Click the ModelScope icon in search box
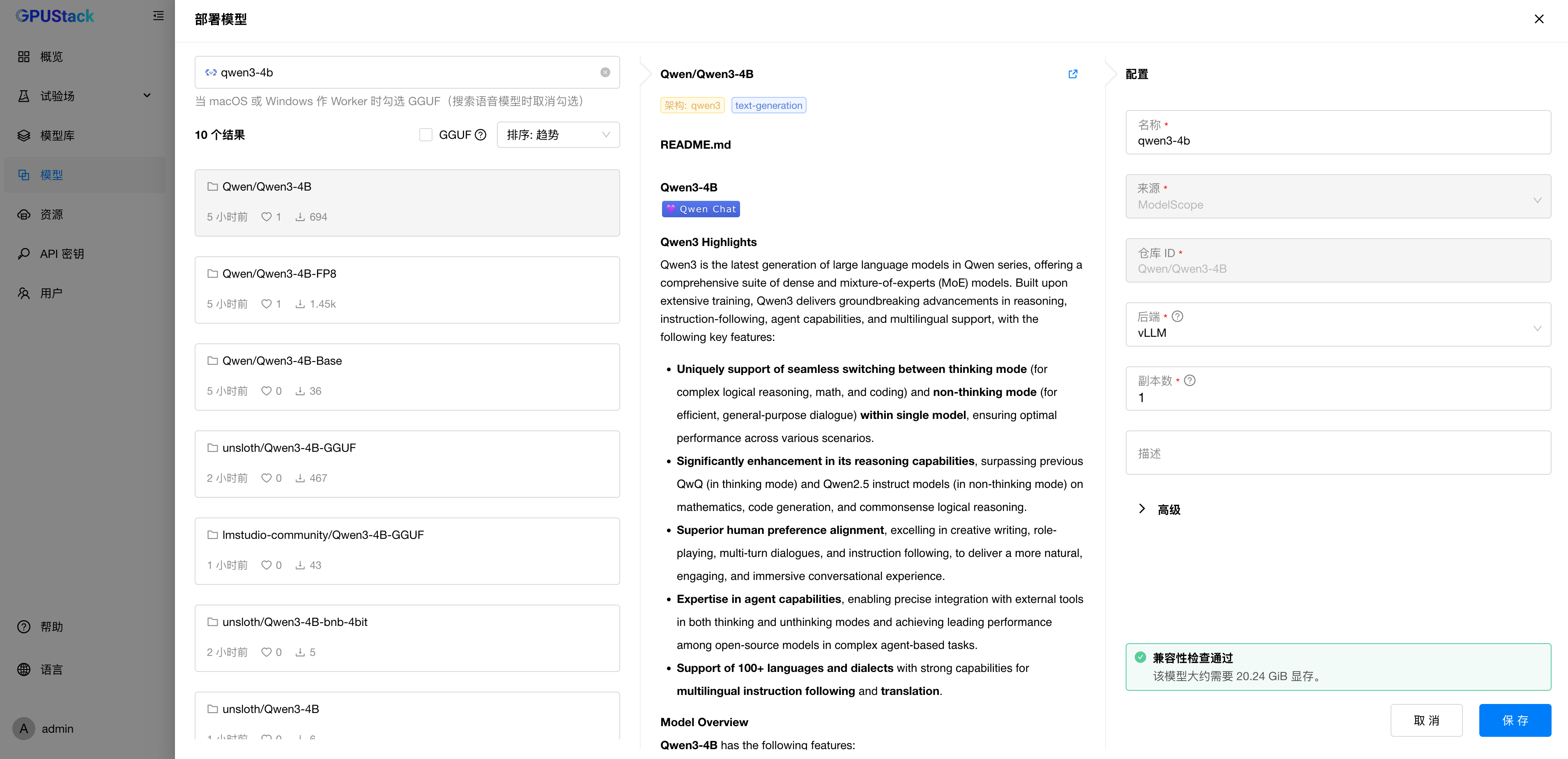 [211, 72]
